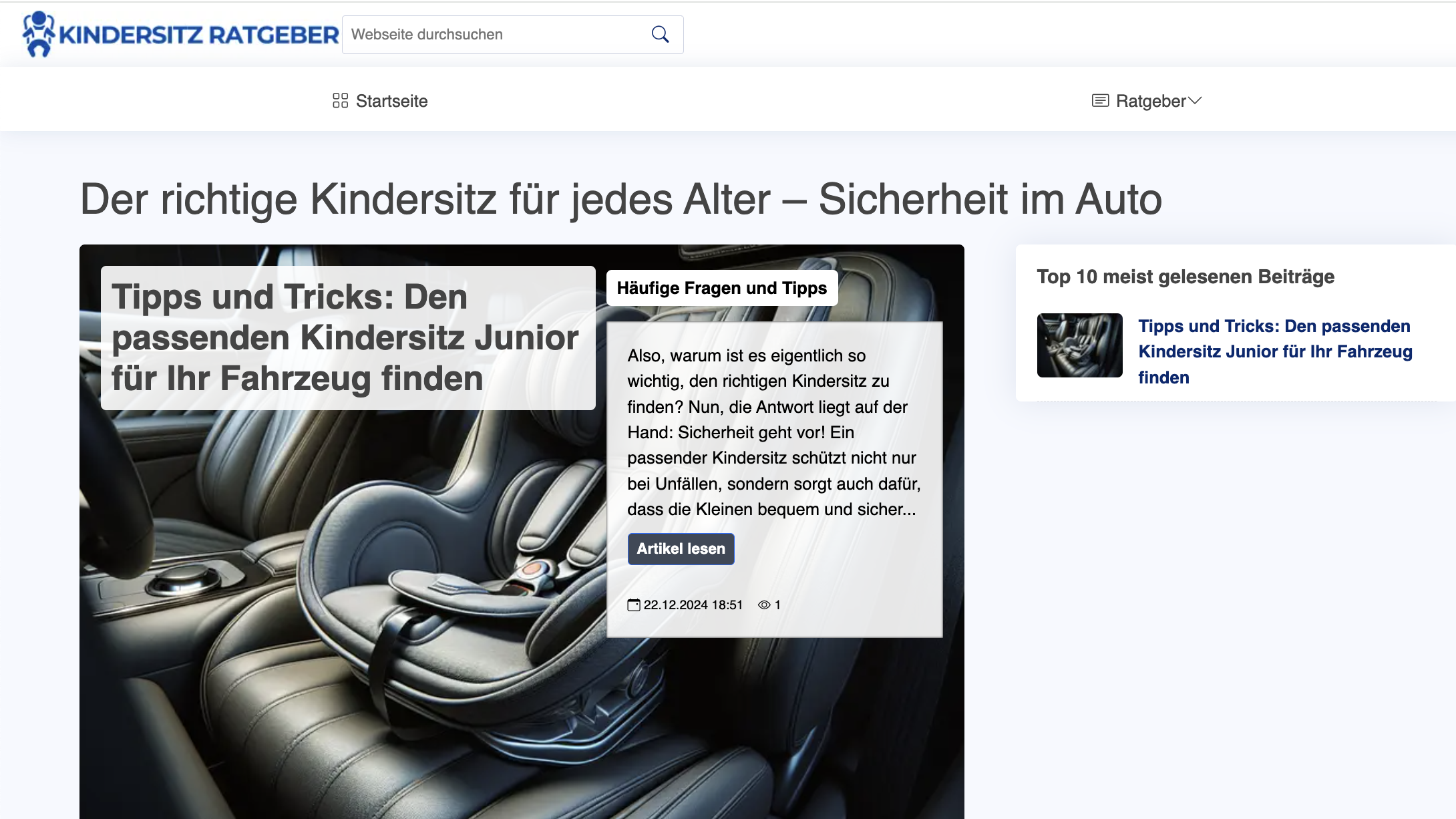Screen dimensions: 1456x819
Task: Click the headline Tipps und Tricks on the hero
Action: (x=346, y=338)
